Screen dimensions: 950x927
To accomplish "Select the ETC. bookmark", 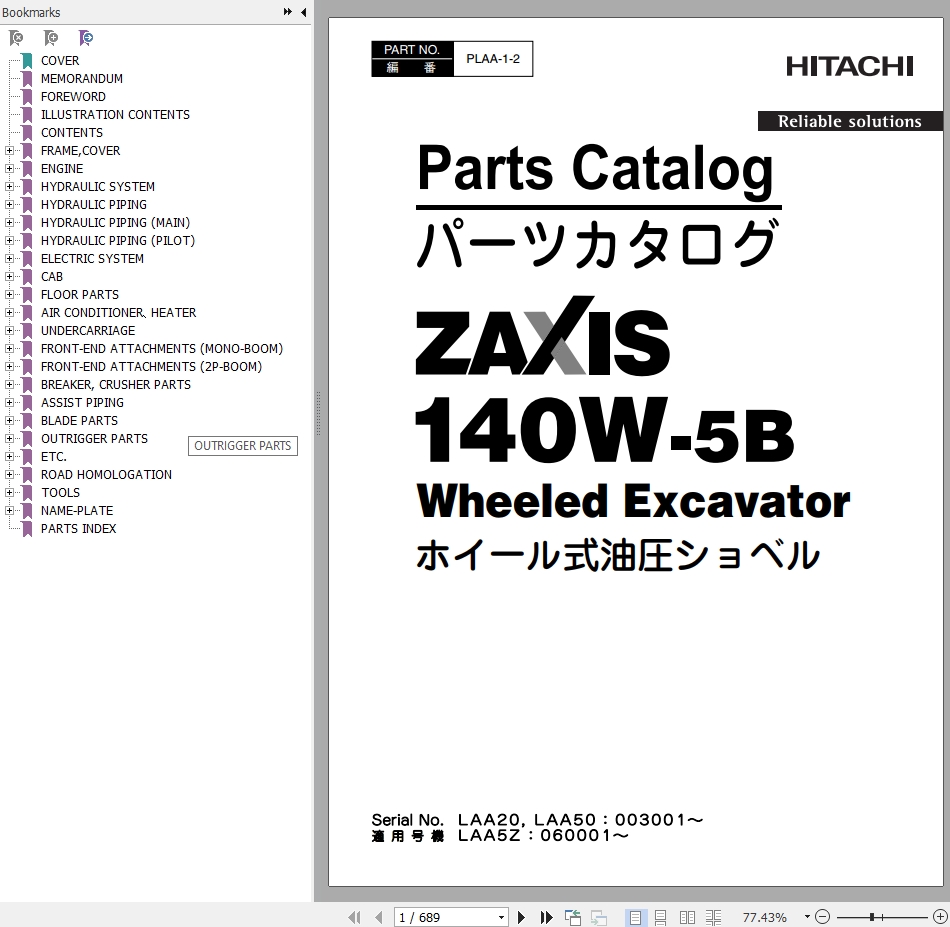I will click(54, 457).
